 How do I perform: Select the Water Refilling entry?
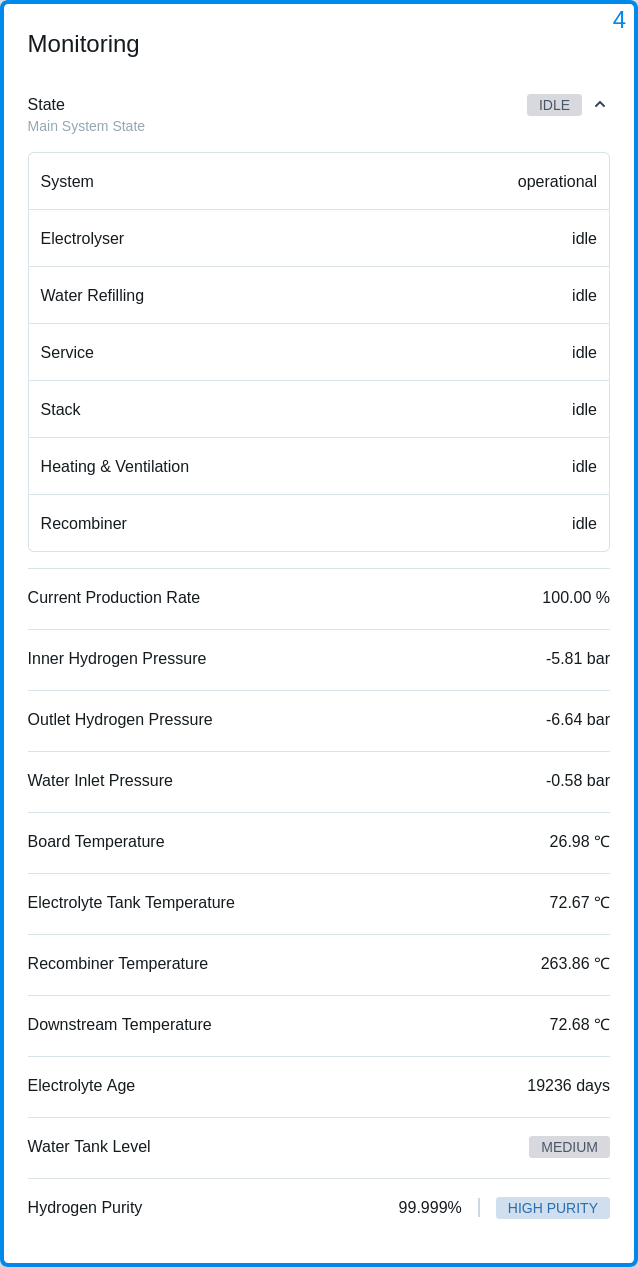[x=318, y=295]
